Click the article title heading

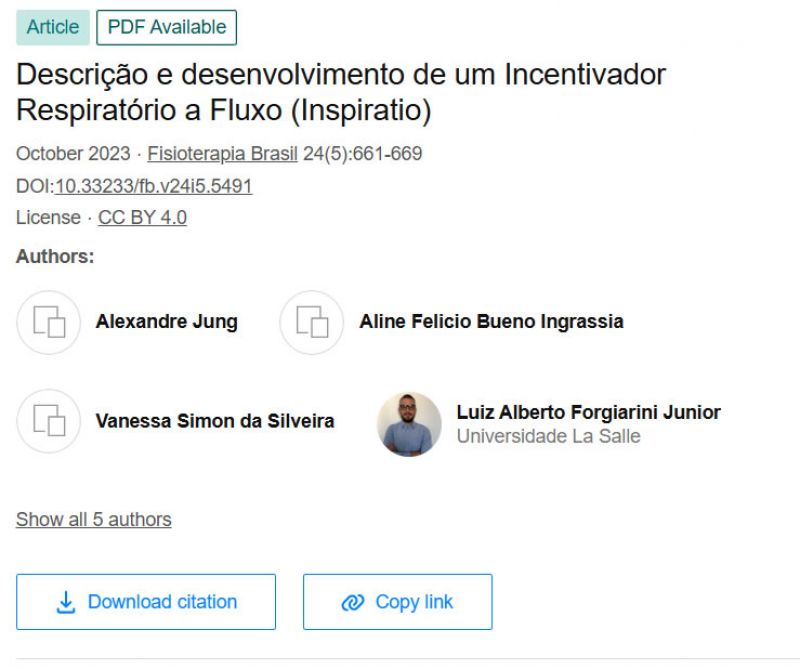pyautogui.click(x=340, y=92)
